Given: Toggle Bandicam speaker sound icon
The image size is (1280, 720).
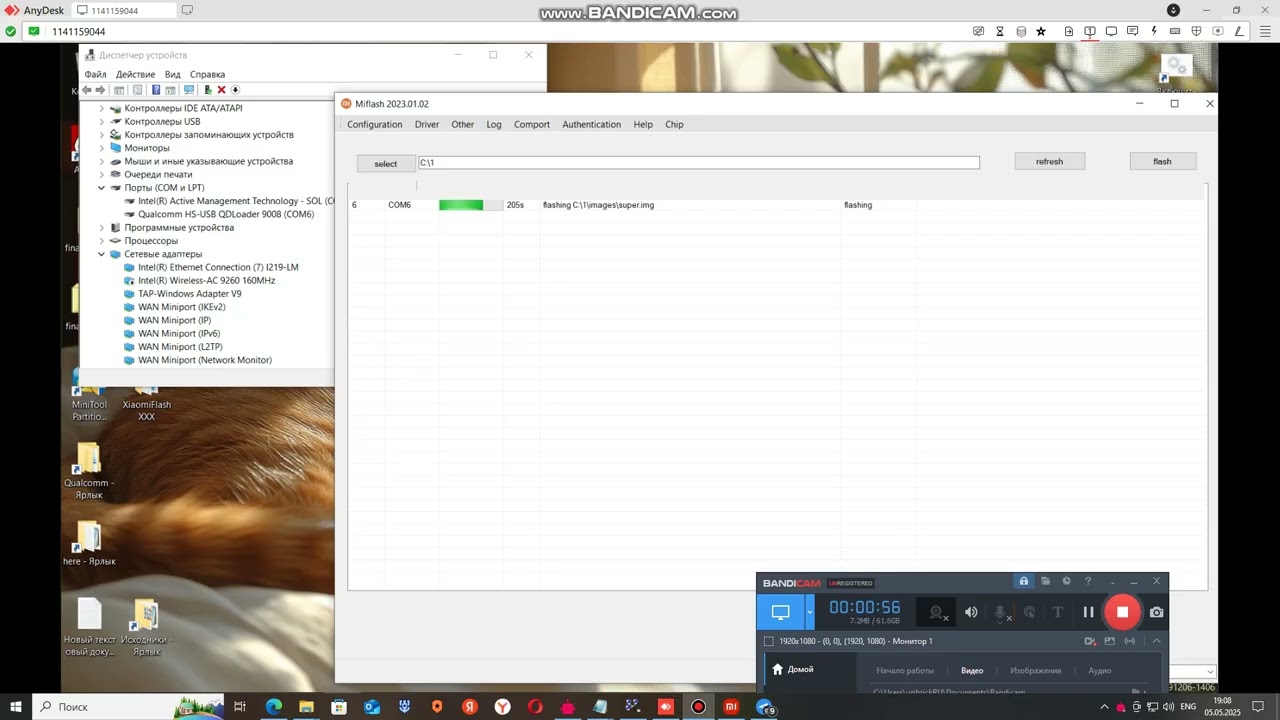Looking at the screenshot, I should click(971, 612).
